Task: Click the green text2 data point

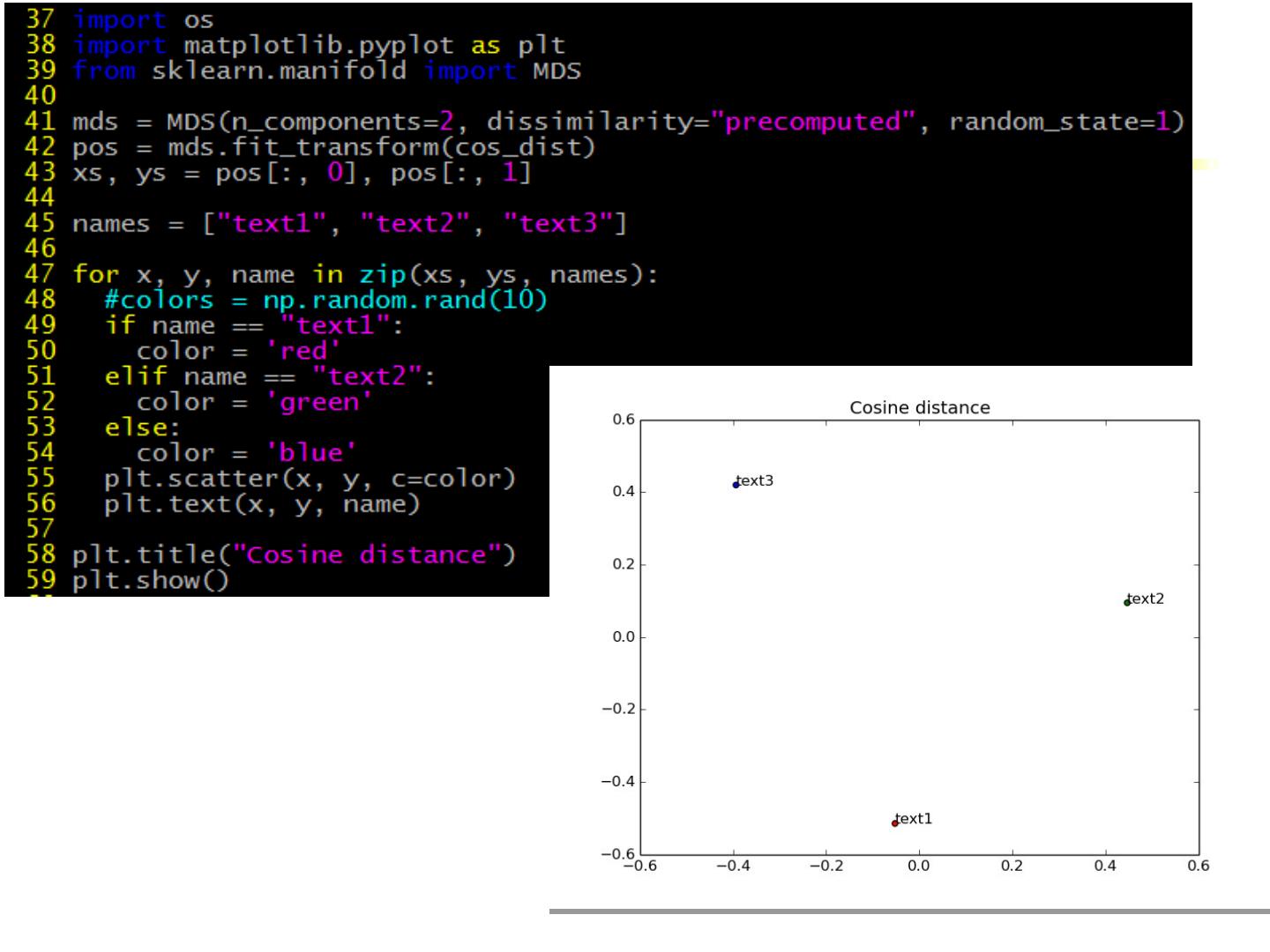Action: [1127, 602]
